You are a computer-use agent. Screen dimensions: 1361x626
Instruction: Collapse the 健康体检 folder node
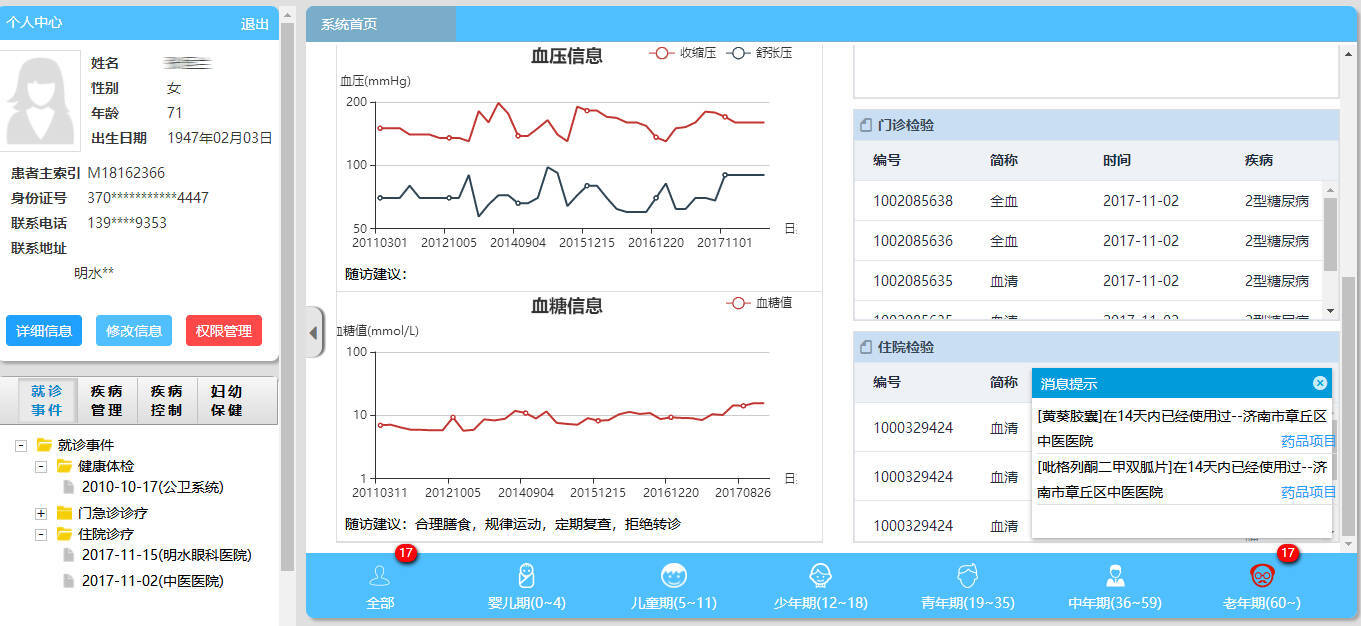tap(41, 467)
